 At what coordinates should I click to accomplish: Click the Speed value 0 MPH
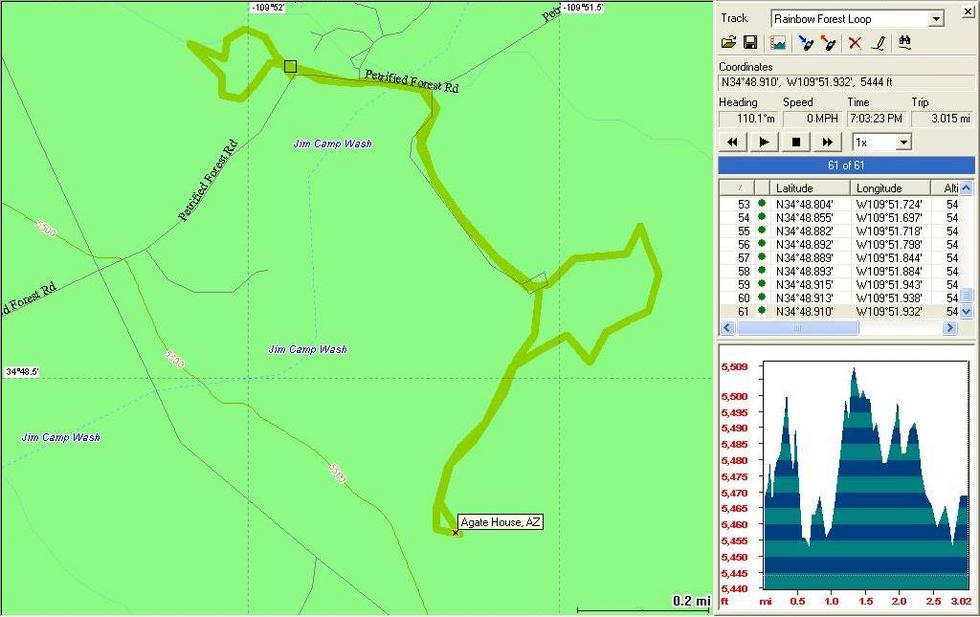click(812, 118)
